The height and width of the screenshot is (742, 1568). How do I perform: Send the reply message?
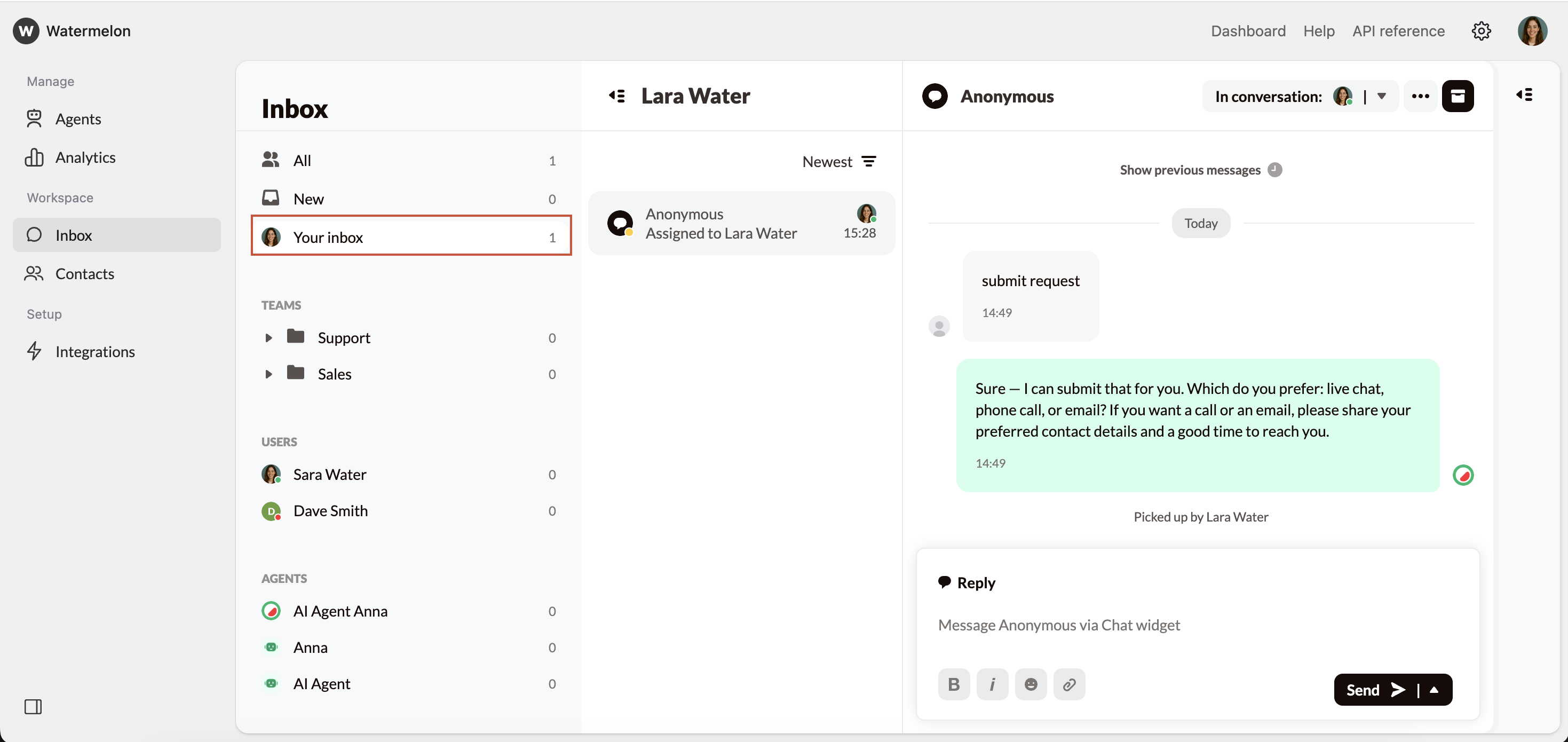coord(1374,690)
